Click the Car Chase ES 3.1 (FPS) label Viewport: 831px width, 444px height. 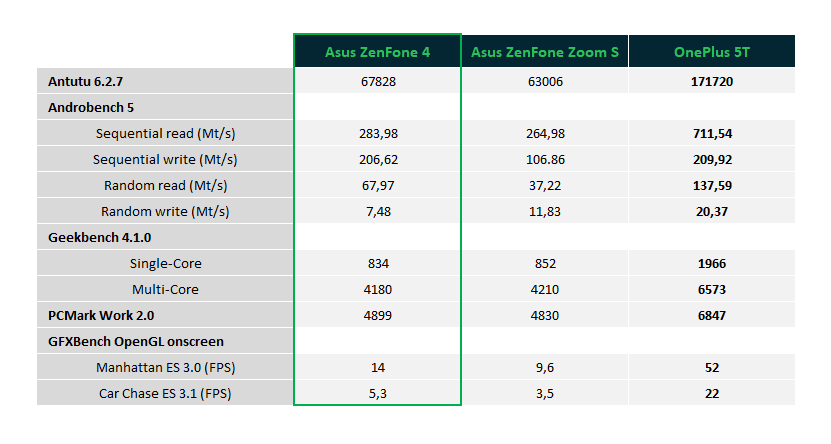[165, 393]
